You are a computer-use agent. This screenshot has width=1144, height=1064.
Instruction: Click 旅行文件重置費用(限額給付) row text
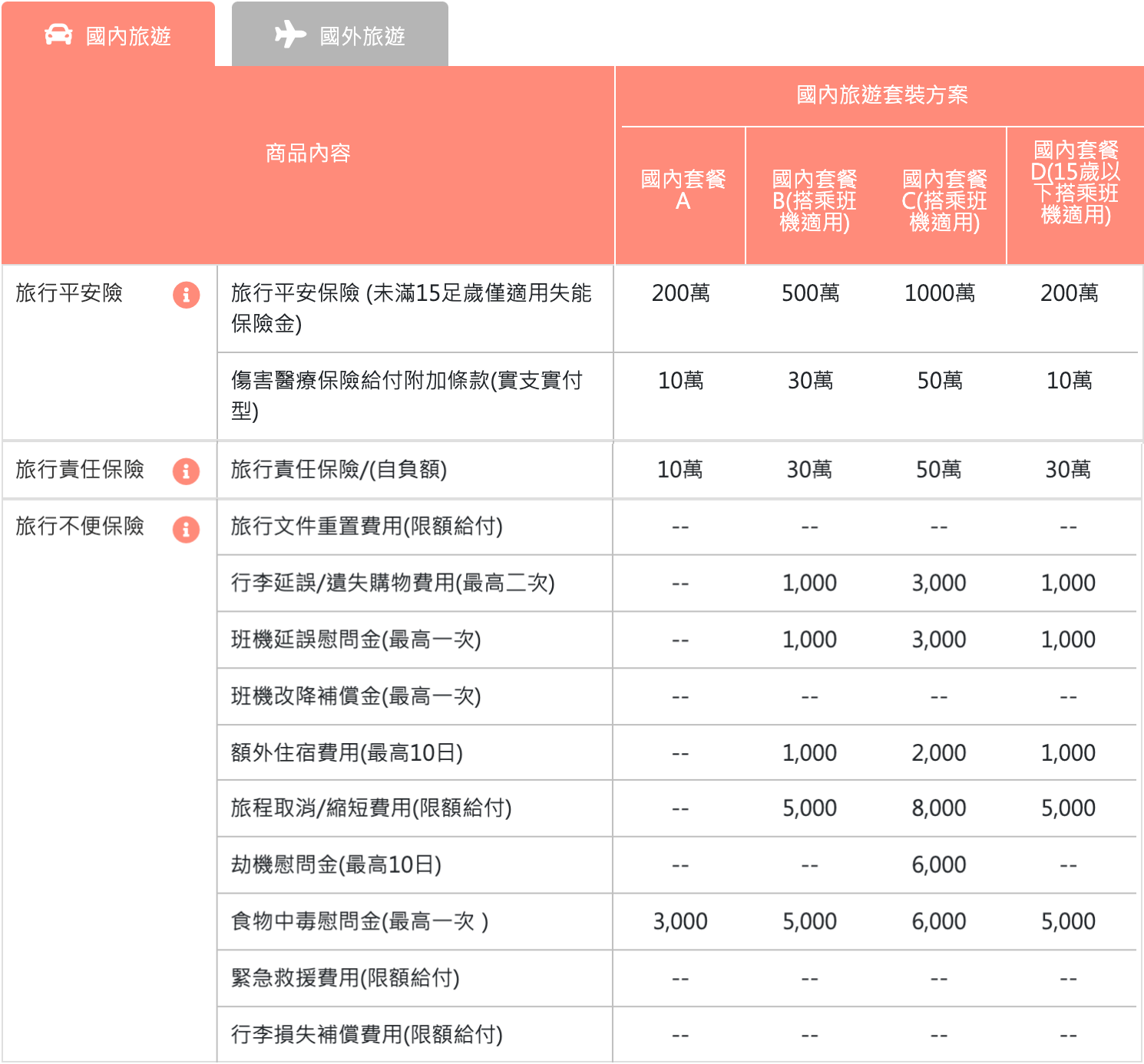pyautogui.click(x=367, y=527)
